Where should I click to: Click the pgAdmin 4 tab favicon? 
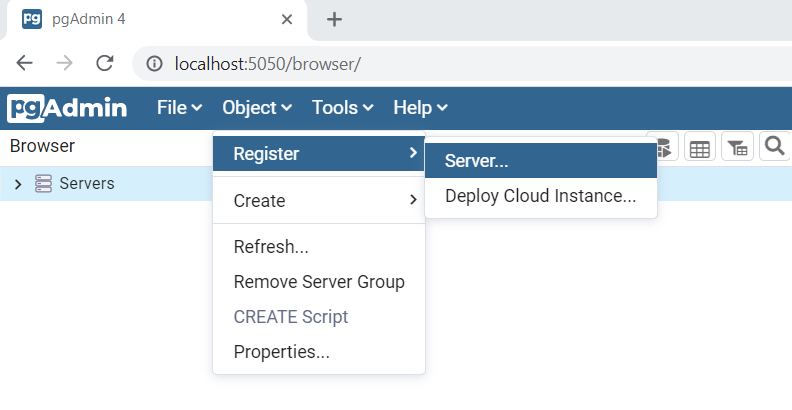pos(32,19)
